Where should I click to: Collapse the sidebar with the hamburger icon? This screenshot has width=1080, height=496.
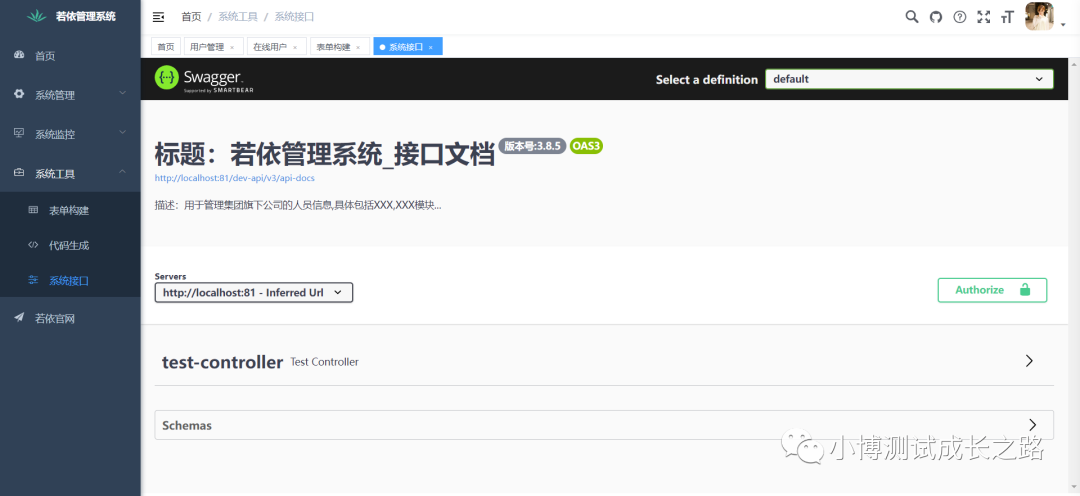158,17
